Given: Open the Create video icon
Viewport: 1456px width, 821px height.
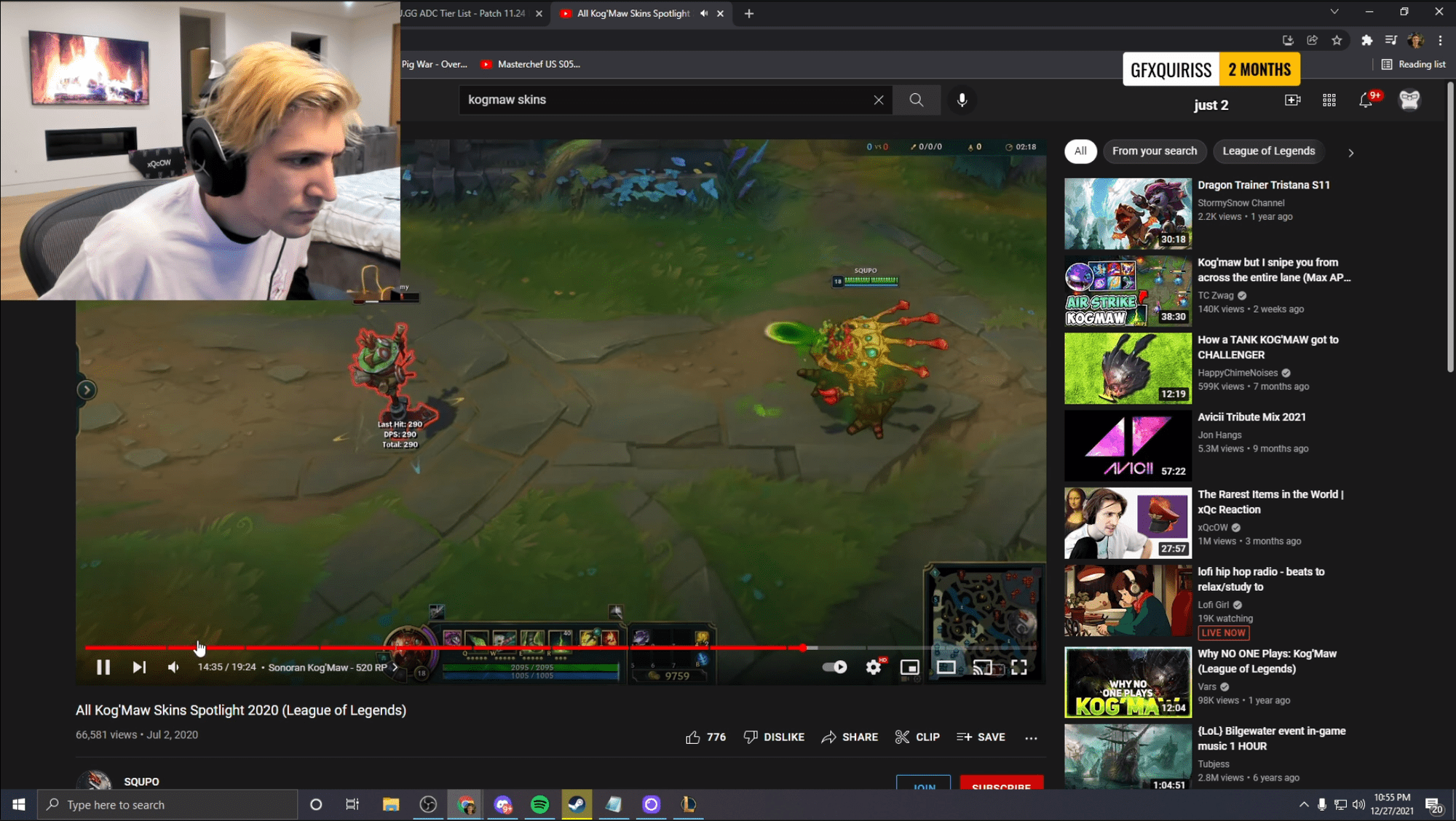Looking at the screenshot, I should coord(1292,100).
